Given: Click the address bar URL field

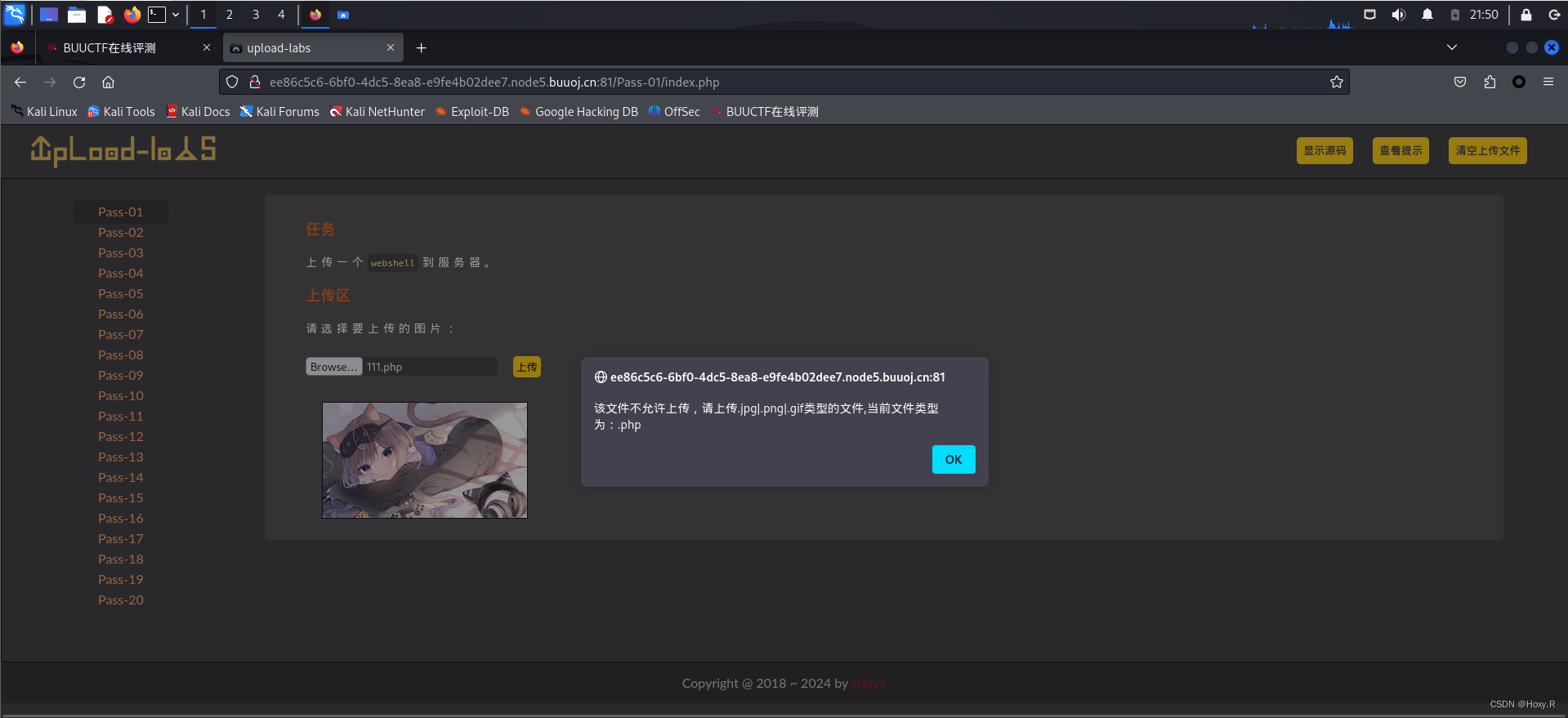Looking at the screenshot, I should coord(784,82).
